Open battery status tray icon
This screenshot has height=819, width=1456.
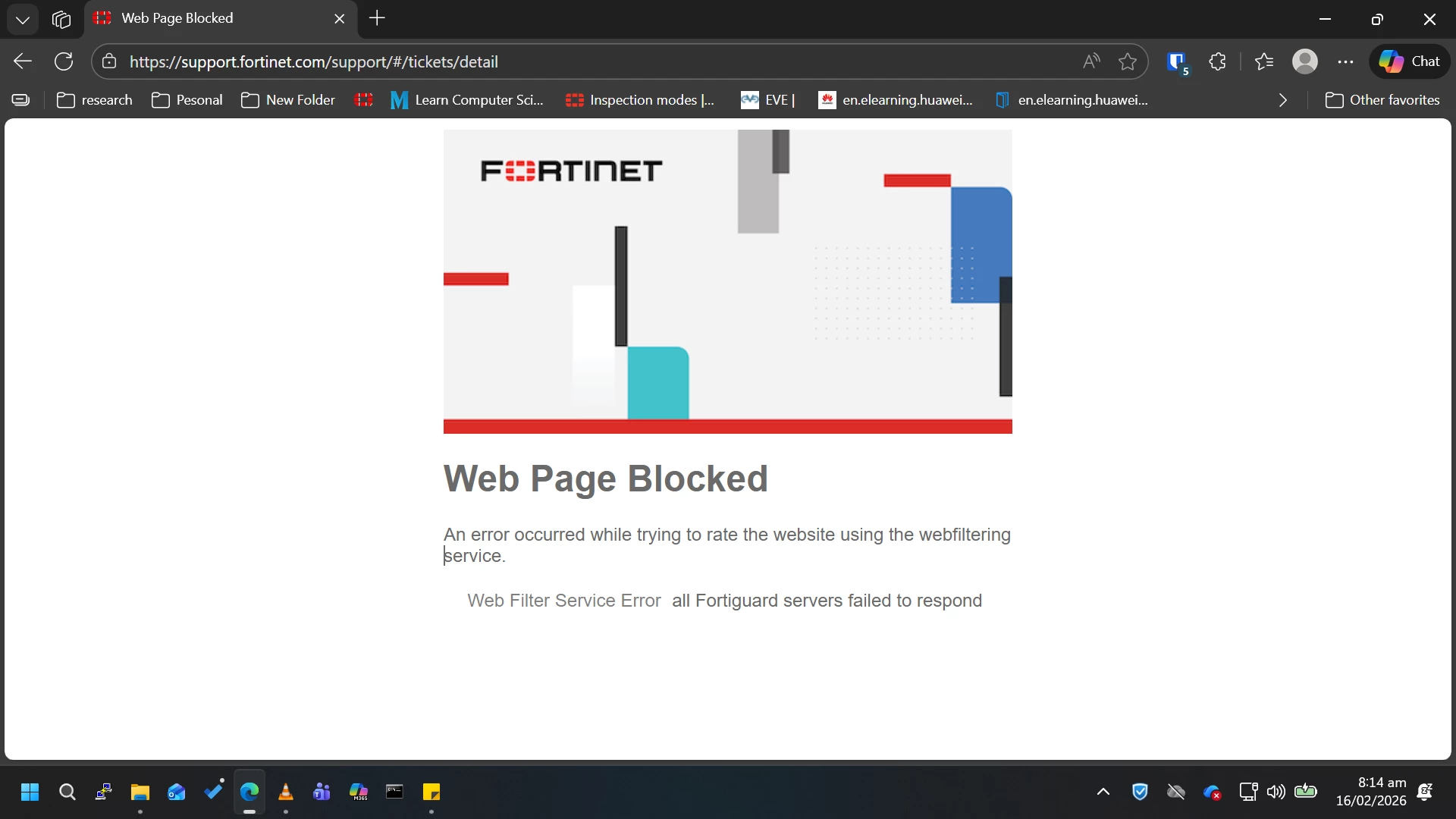[1306, 792]
